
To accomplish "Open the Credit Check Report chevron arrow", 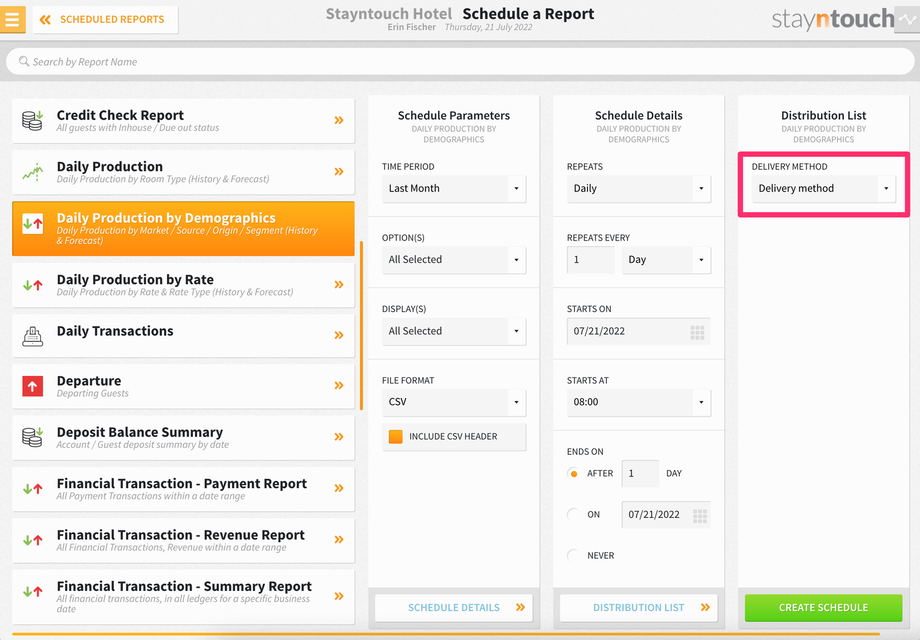I will pos(339,120).
